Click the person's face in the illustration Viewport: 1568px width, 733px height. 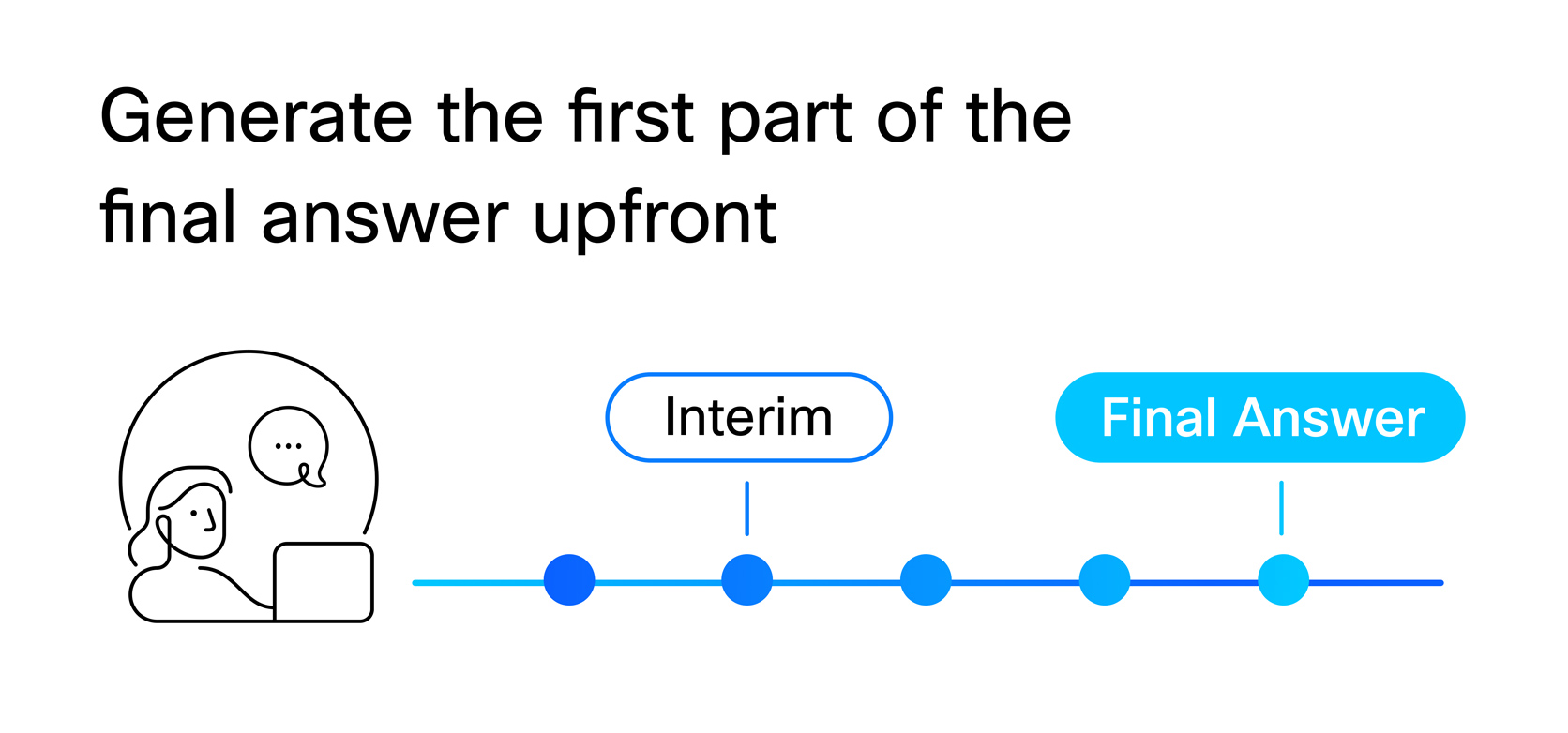(199, 521)
